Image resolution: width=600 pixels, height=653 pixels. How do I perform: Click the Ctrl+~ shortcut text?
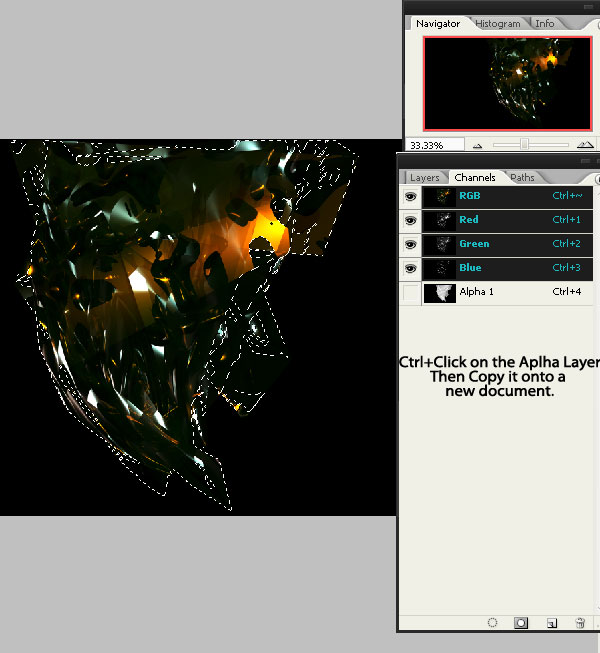(x=567, y=195)
